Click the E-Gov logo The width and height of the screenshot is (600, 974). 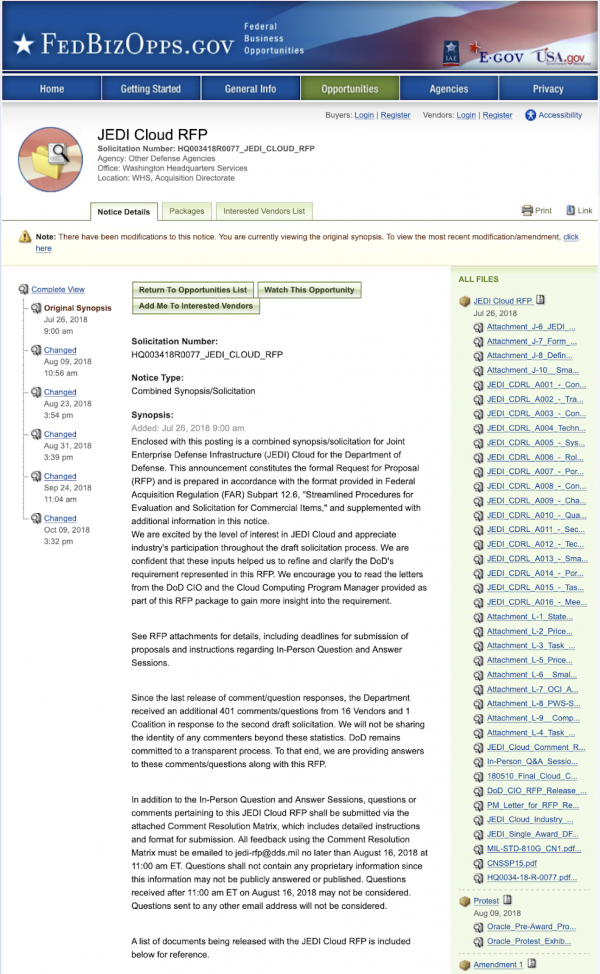[496, 56]
